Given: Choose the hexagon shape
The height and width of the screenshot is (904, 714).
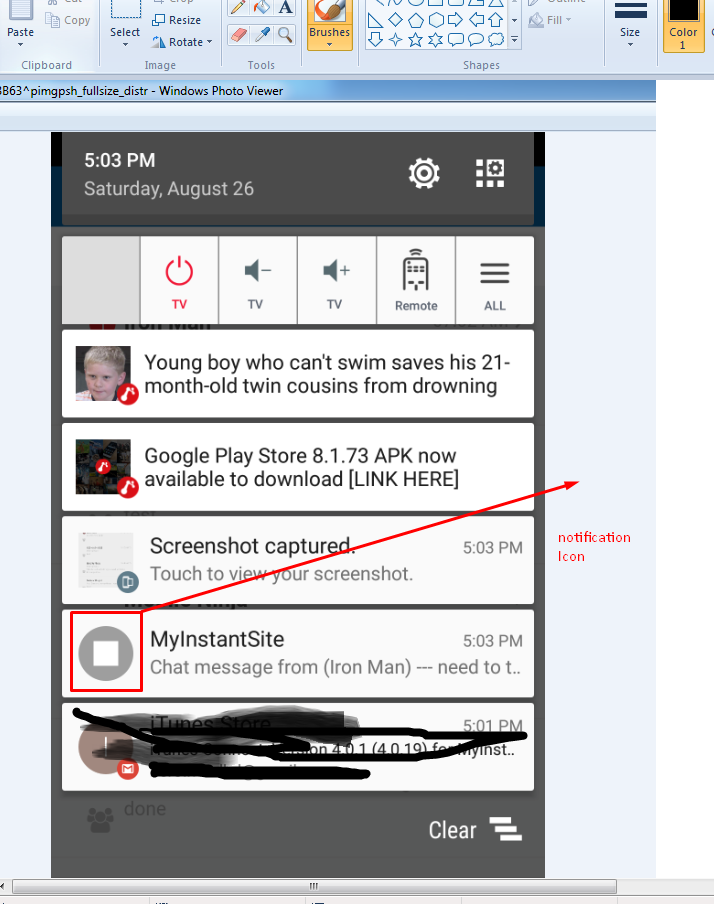Looking at the screenshot, I should (x=436, y=21).
